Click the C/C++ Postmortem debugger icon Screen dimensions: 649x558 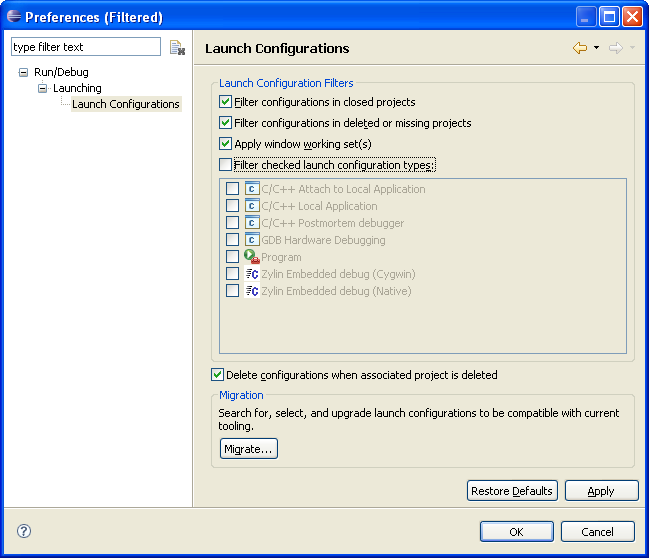252,223
